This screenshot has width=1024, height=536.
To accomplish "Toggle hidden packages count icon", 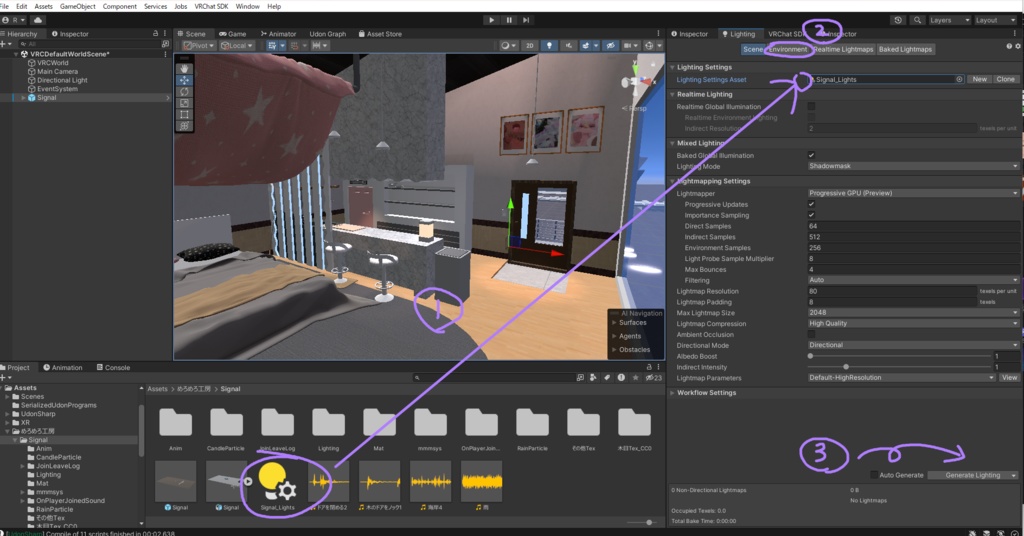I will coord(654,377).
